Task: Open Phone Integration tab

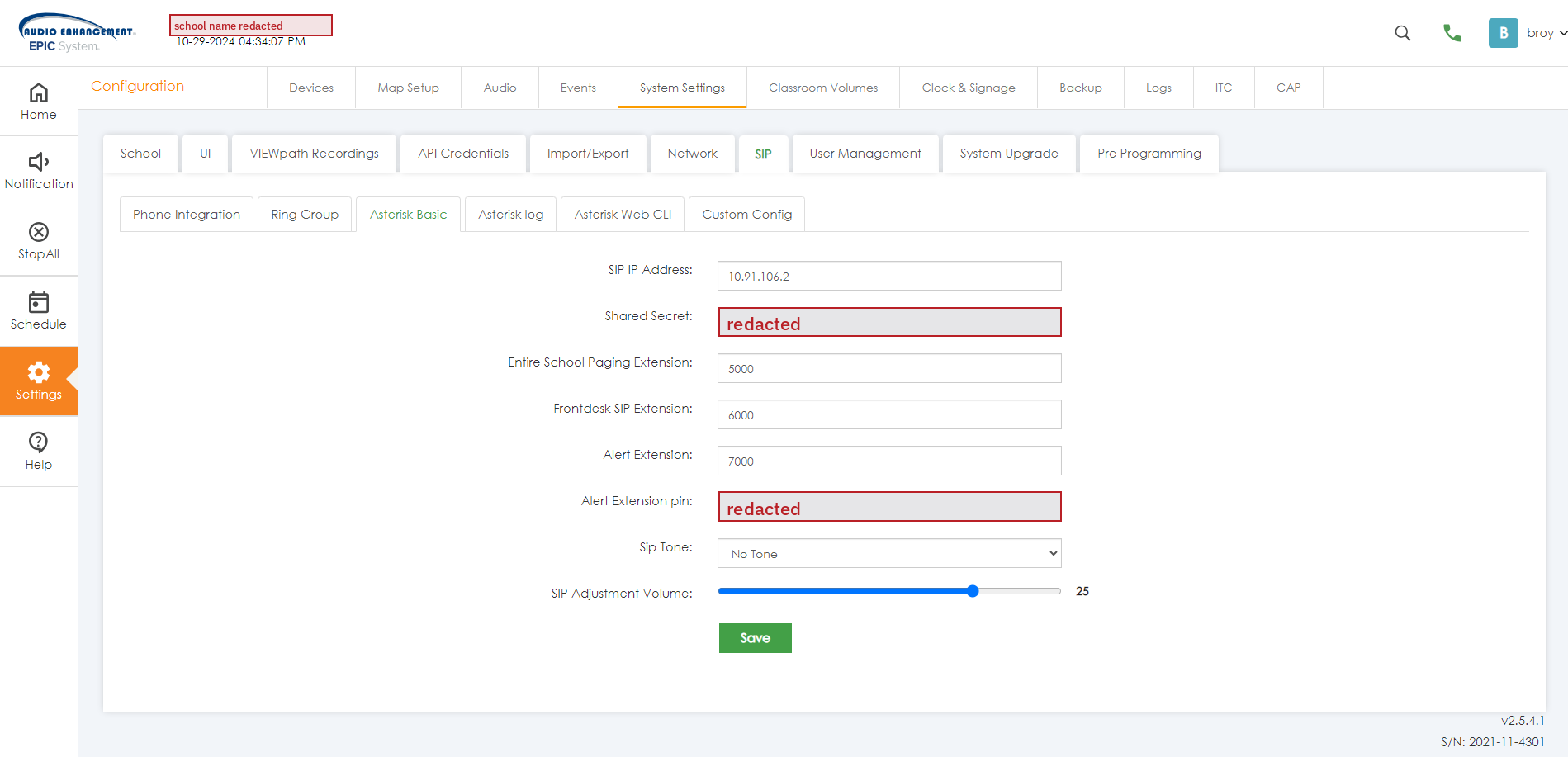Action: [x=187, y=215]
